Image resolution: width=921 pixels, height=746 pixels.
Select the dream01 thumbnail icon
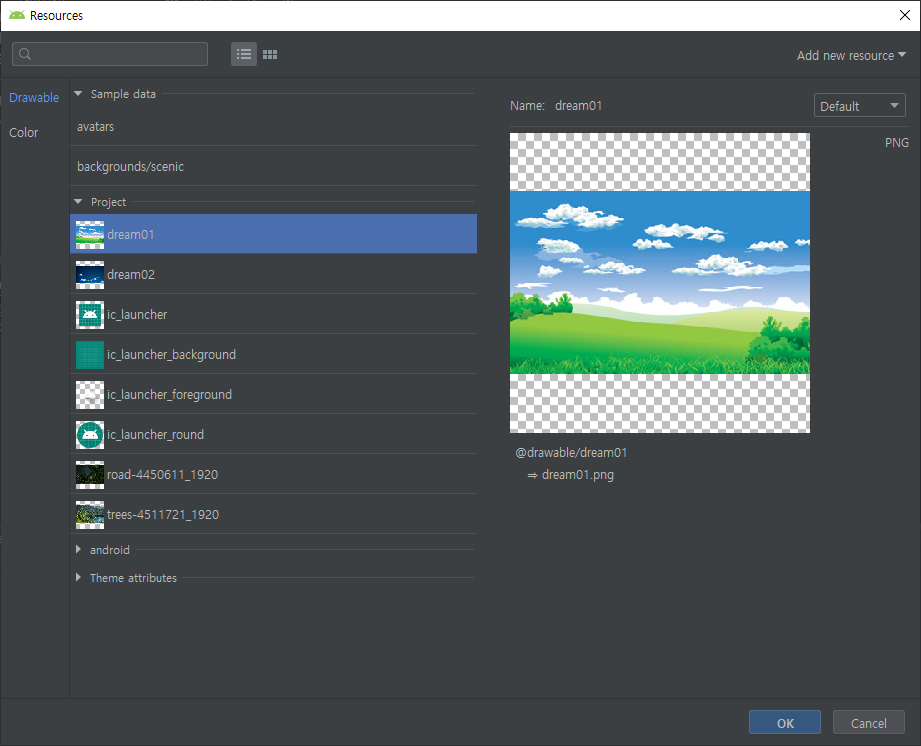(x=90, y=234)
